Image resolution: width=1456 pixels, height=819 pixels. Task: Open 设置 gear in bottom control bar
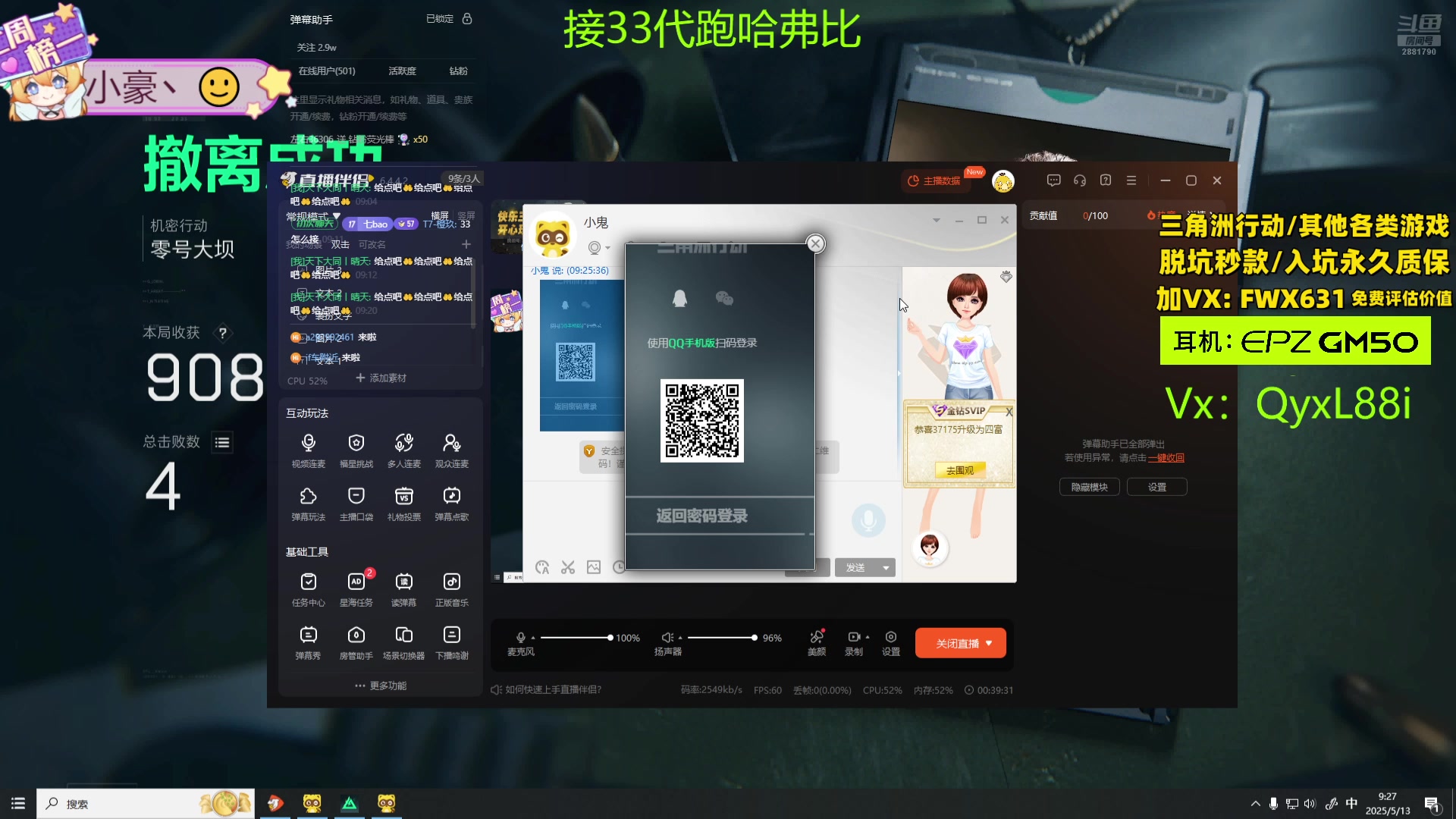[x=891, y=642]
